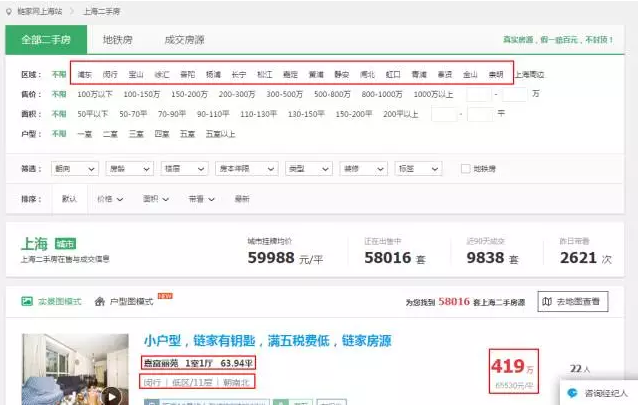This screenshot has width=642, height=408.
Task: Select price range 100万以下
Action: point(95,94)
